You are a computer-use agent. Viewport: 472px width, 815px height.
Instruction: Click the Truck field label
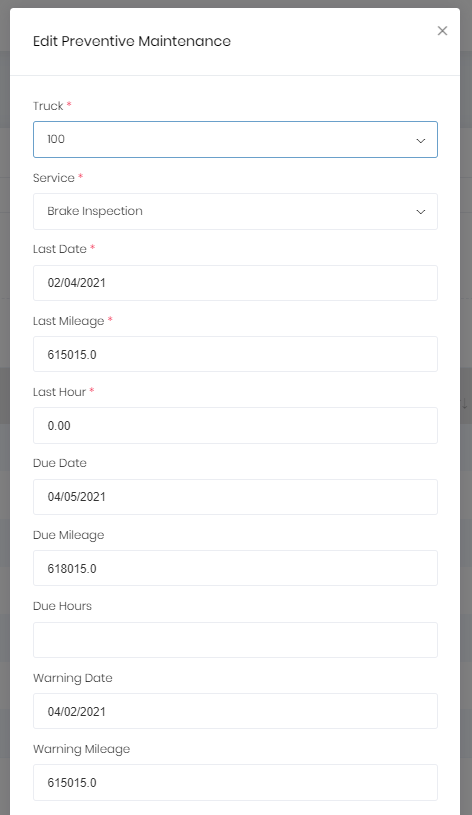(48, 106)
